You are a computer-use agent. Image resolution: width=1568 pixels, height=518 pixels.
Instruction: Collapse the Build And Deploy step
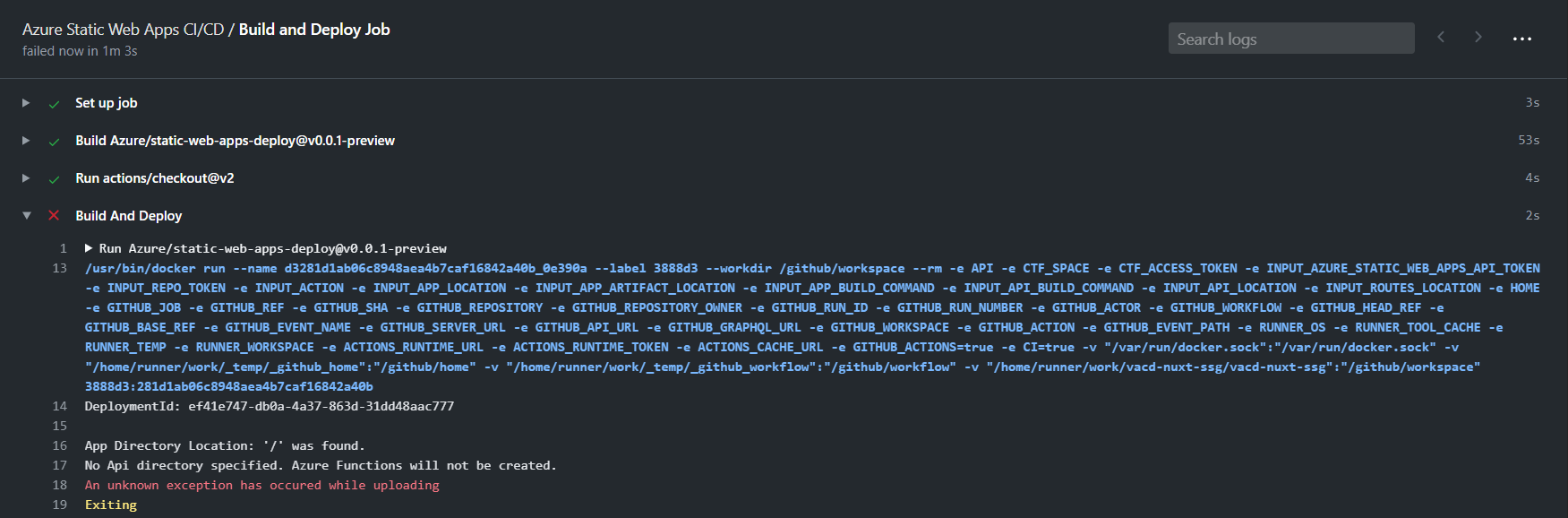(x=26, y=215)
